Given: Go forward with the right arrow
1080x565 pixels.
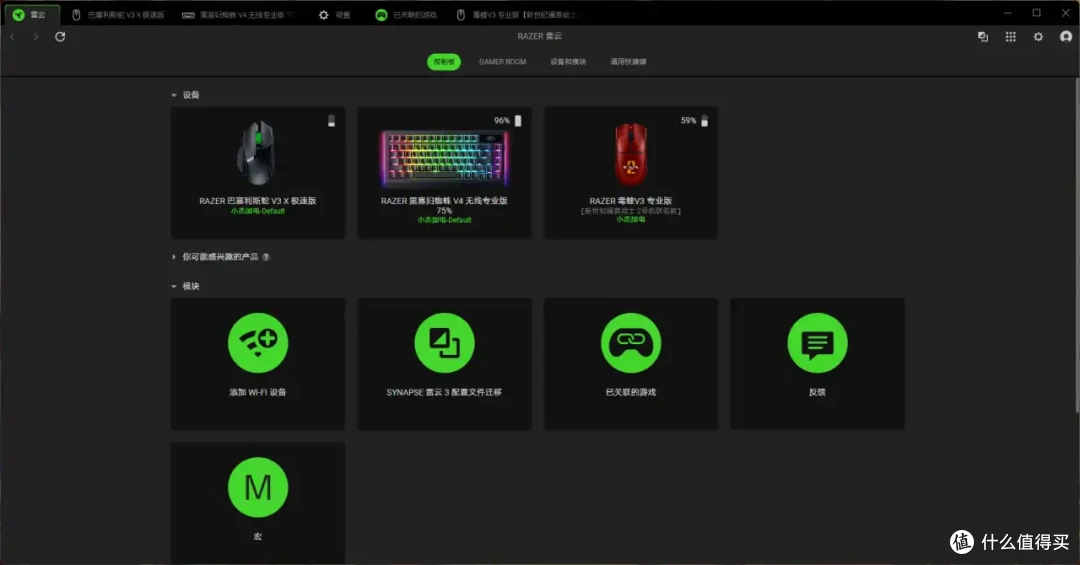Looking at the screenshot, I should click(x=36, y=37).
